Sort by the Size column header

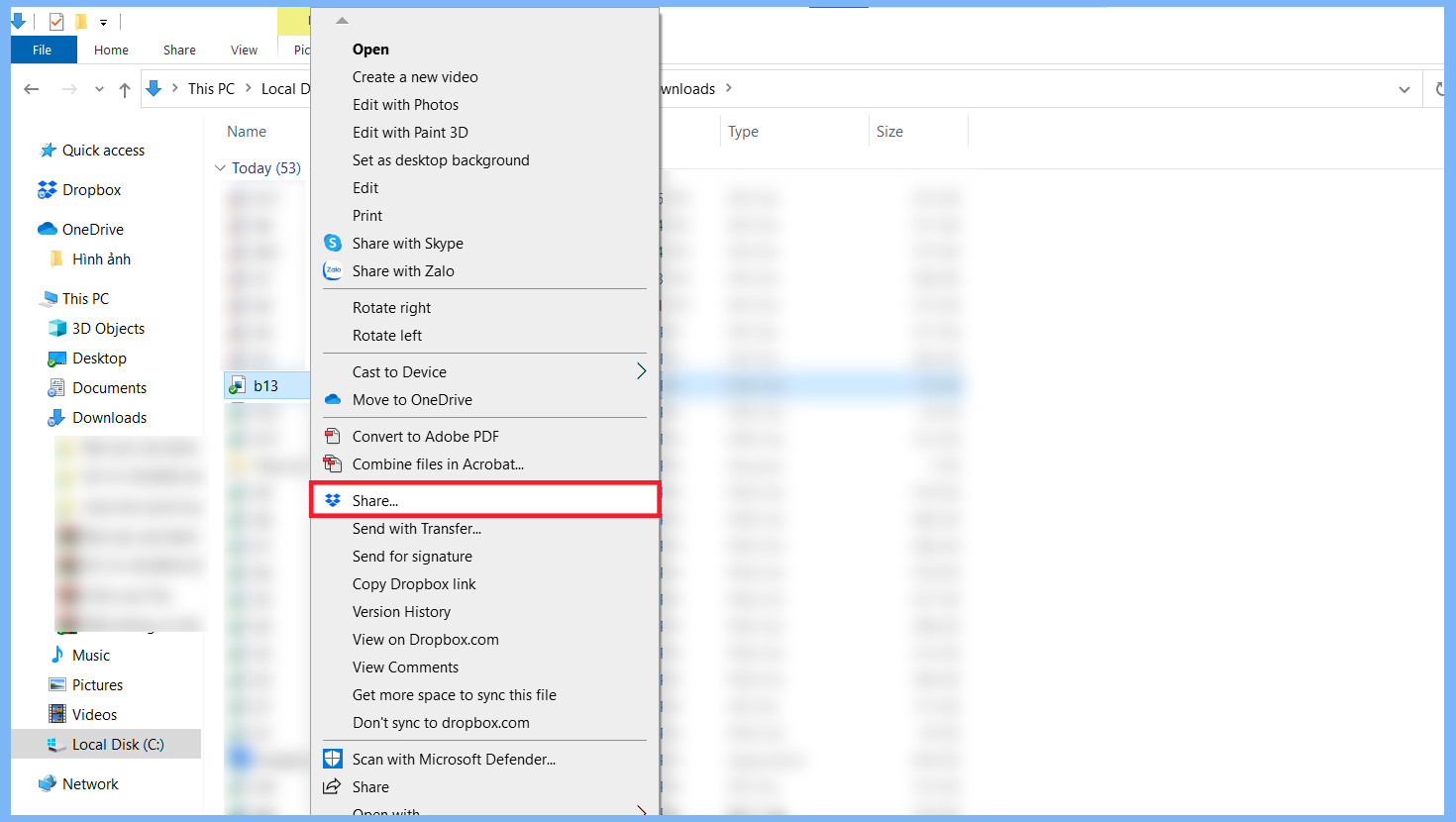[889, 131]
